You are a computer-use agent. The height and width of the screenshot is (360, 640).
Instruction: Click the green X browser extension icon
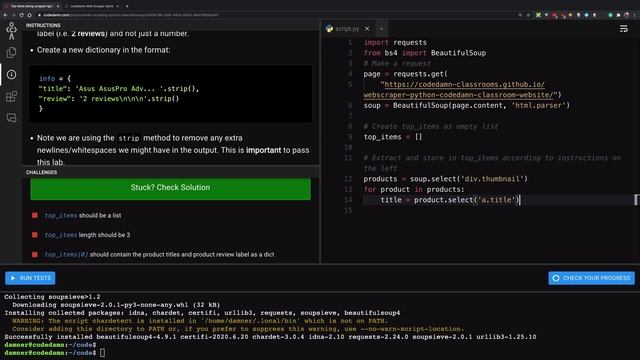point(538,15)
